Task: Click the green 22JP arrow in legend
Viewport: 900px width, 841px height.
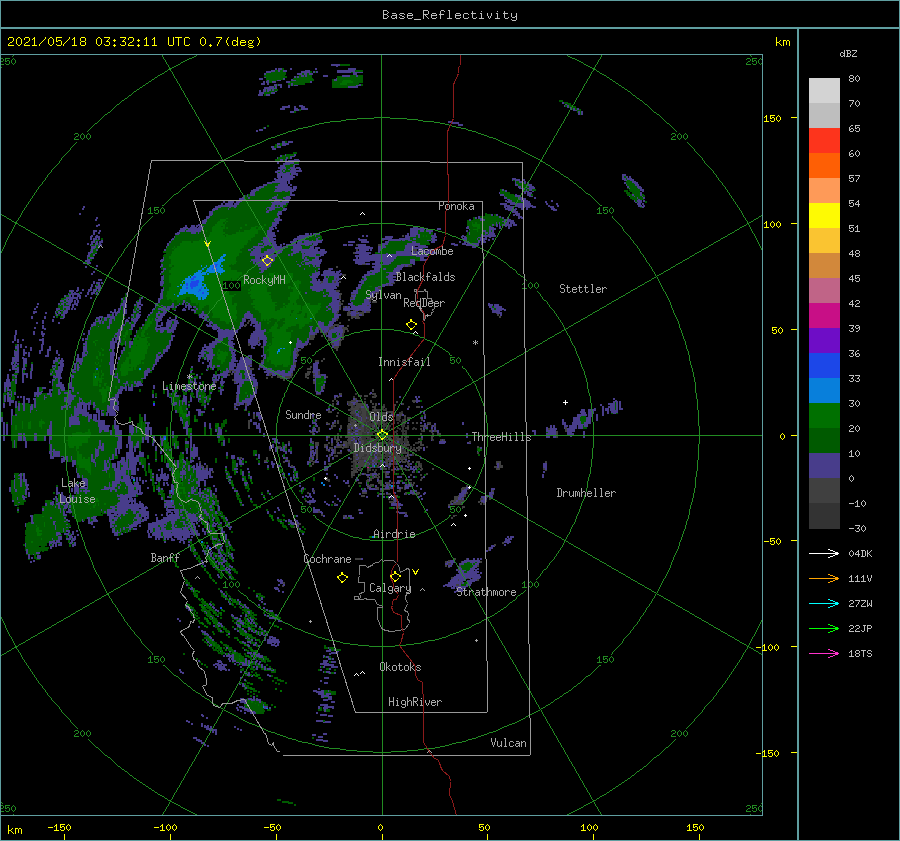Action: pos(824,629)
